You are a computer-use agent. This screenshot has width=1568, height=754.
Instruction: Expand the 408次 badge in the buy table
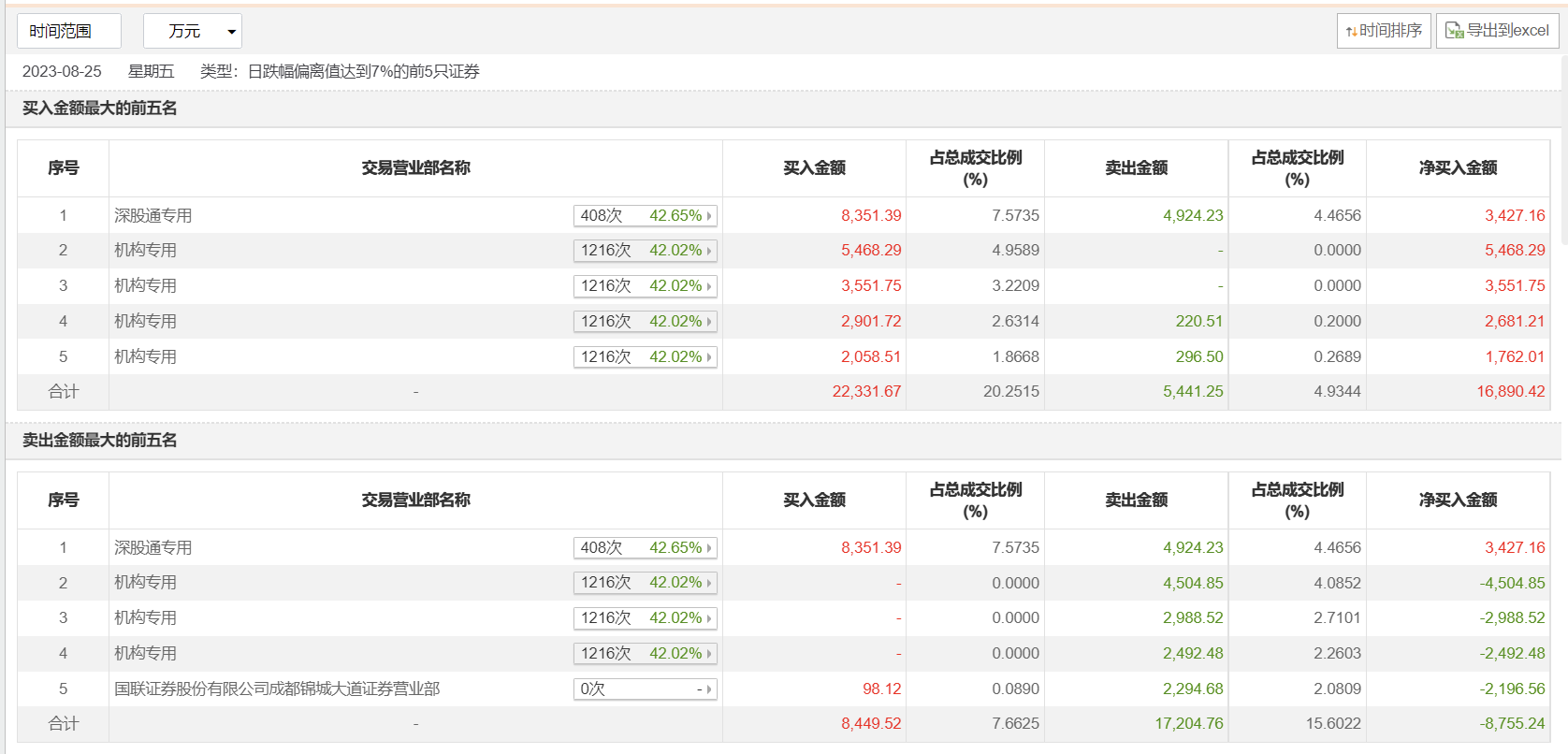(x=645, y=216)
